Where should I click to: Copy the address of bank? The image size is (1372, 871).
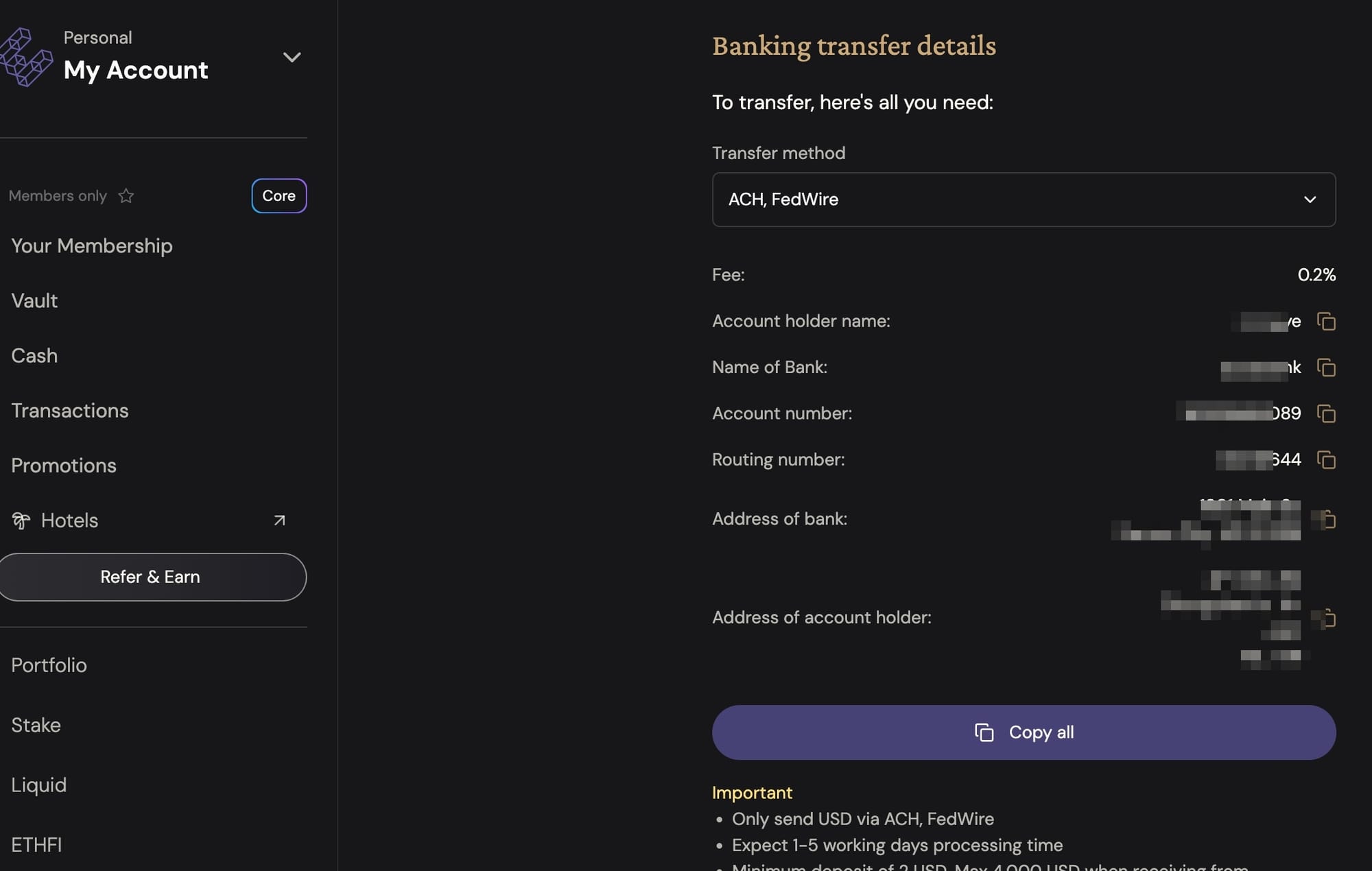tap(1327, 519)
